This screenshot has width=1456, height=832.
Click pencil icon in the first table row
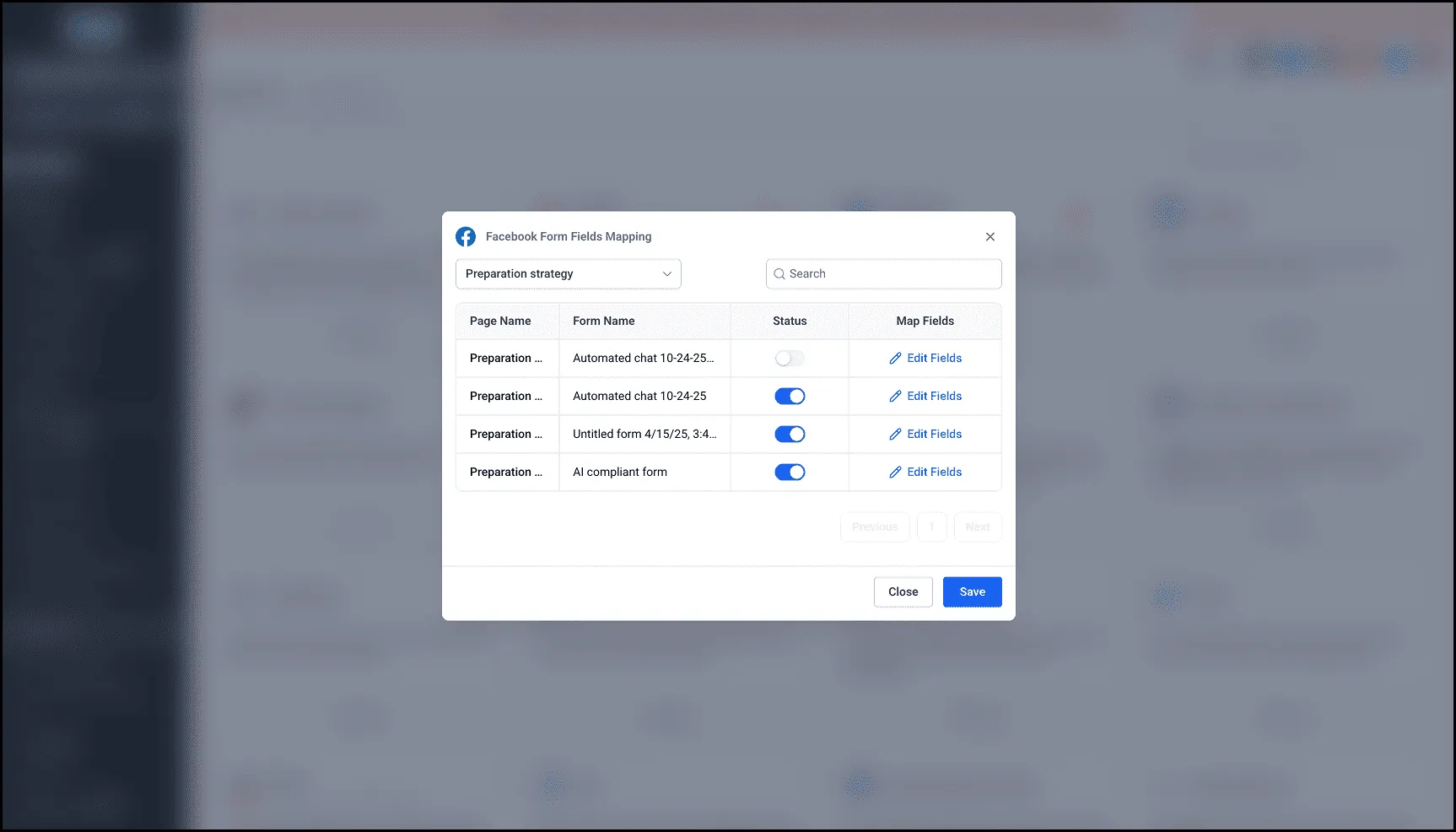point(895,359)
